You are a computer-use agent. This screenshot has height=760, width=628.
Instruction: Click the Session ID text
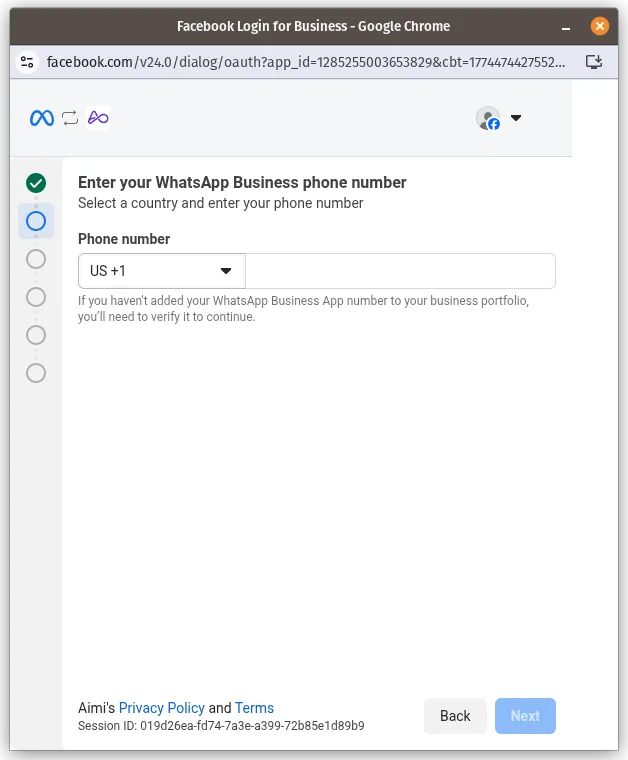tap(221, 726)
